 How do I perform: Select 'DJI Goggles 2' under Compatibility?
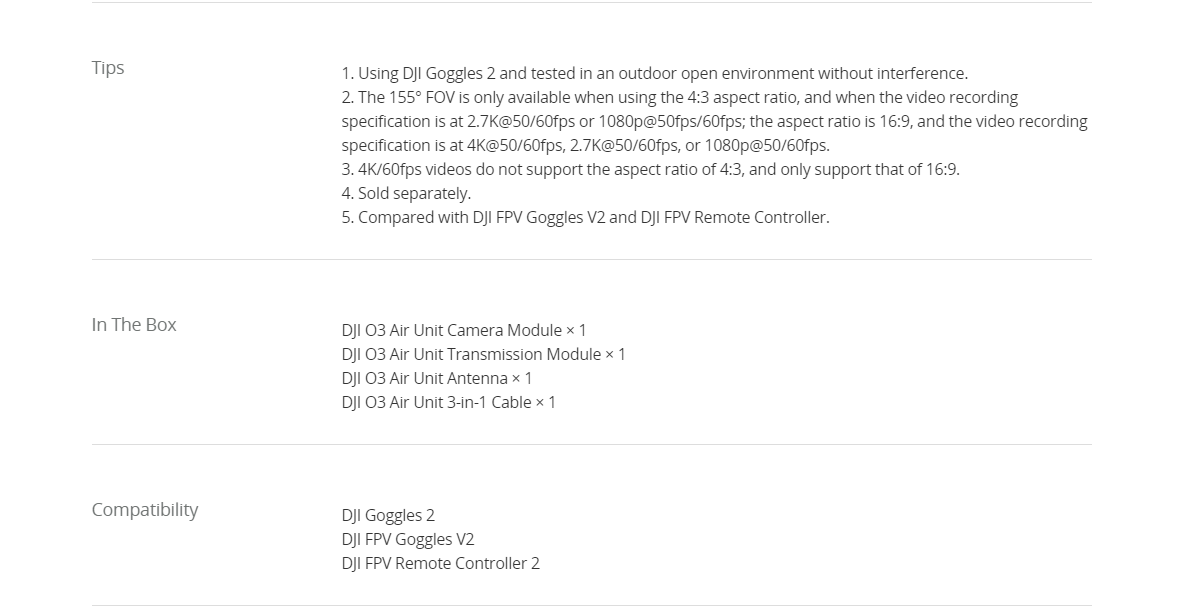388,515
